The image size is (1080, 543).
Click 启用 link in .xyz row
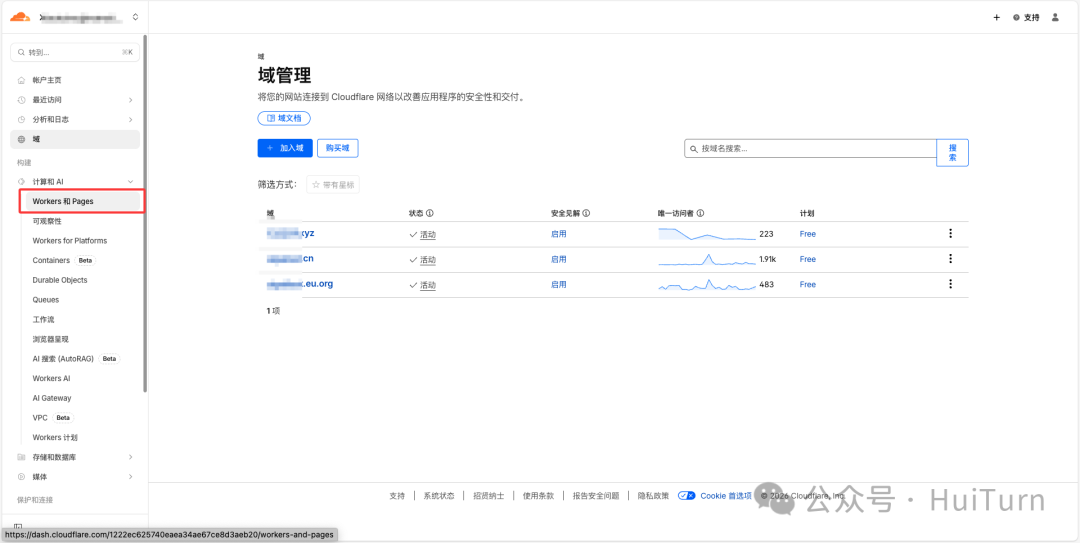pos(559,234)
